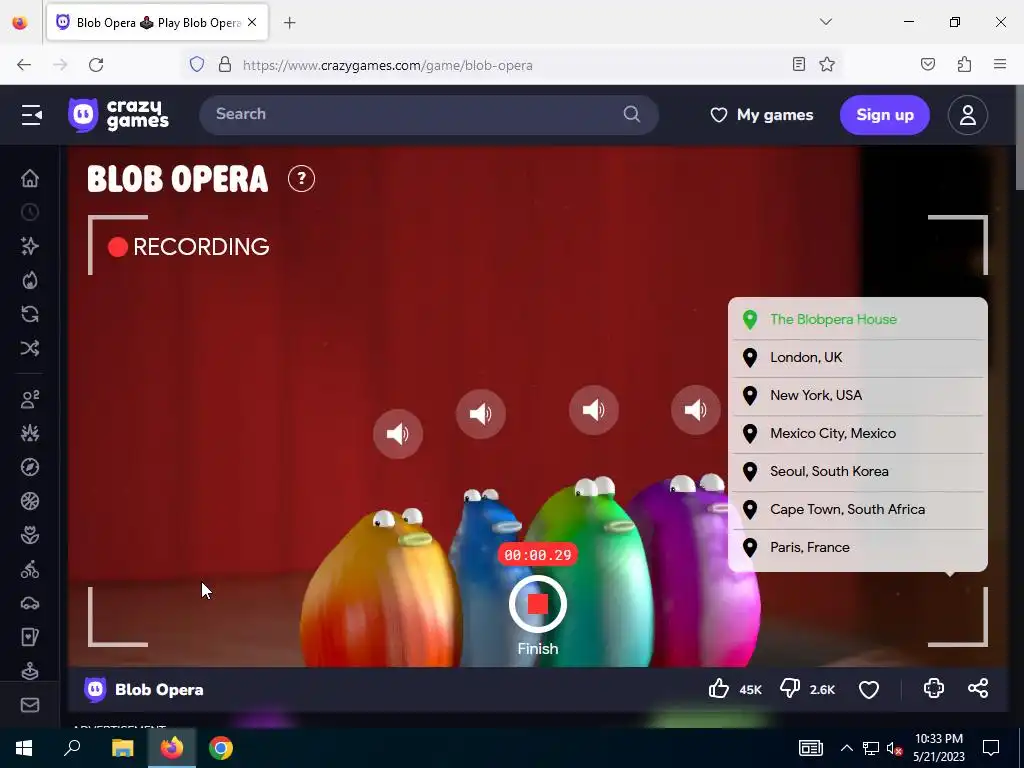Open the Basketball games icon in sidebar
Viewport: 1024px width, 768px height.
29,501
